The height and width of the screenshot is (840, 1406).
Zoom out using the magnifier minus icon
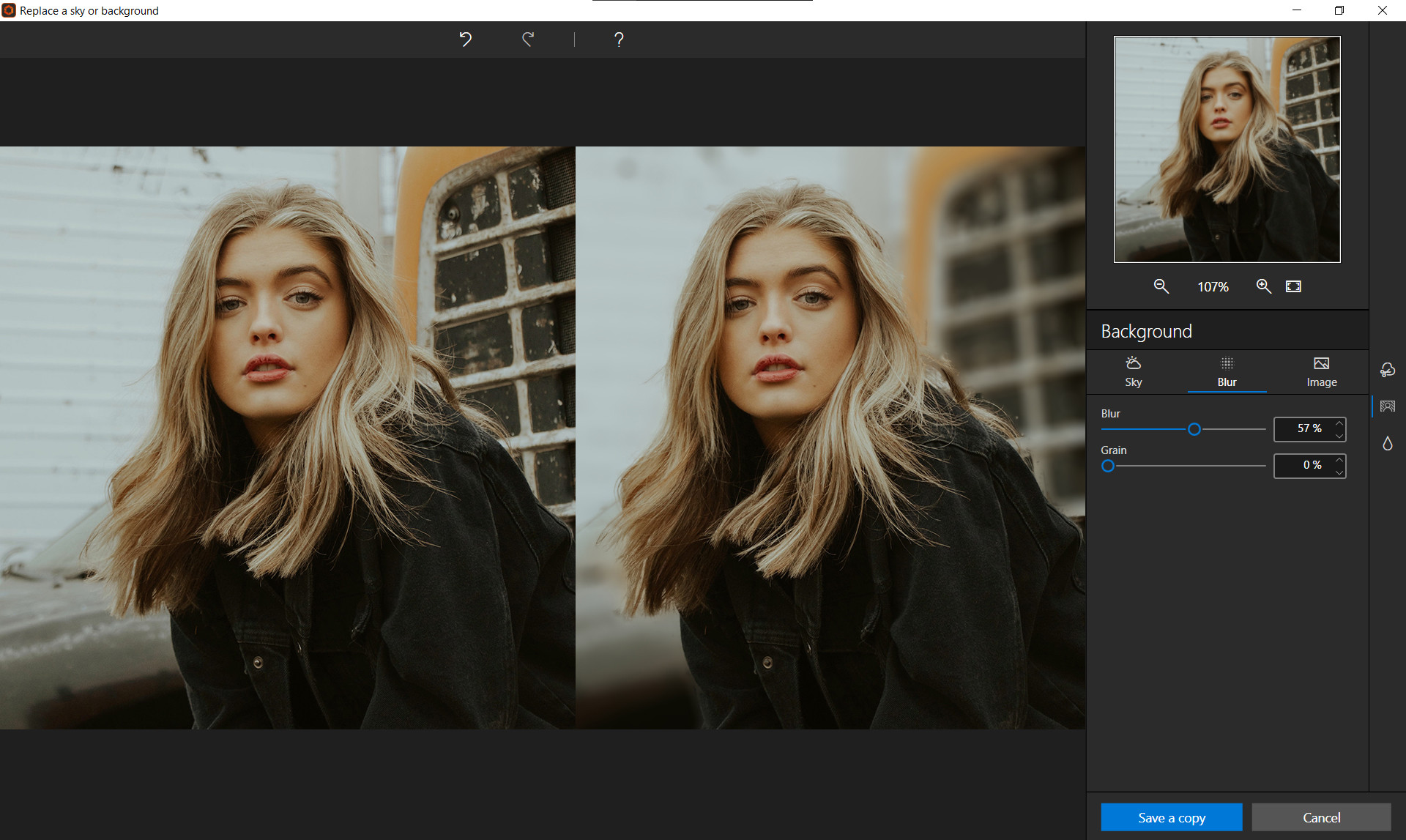coord(1161,286)
